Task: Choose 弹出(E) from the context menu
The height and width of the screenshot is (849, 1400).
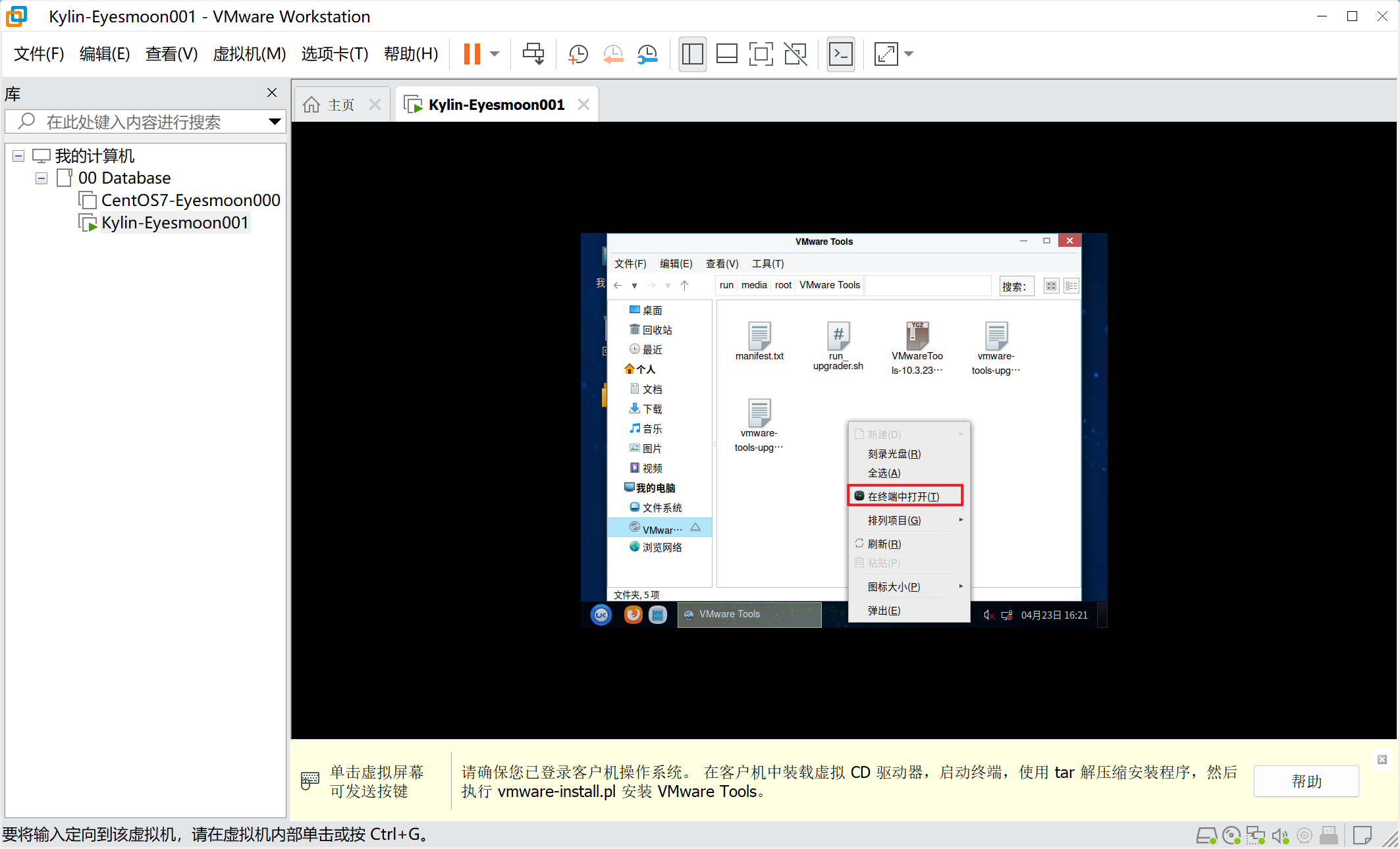Action: click(884, 611)
